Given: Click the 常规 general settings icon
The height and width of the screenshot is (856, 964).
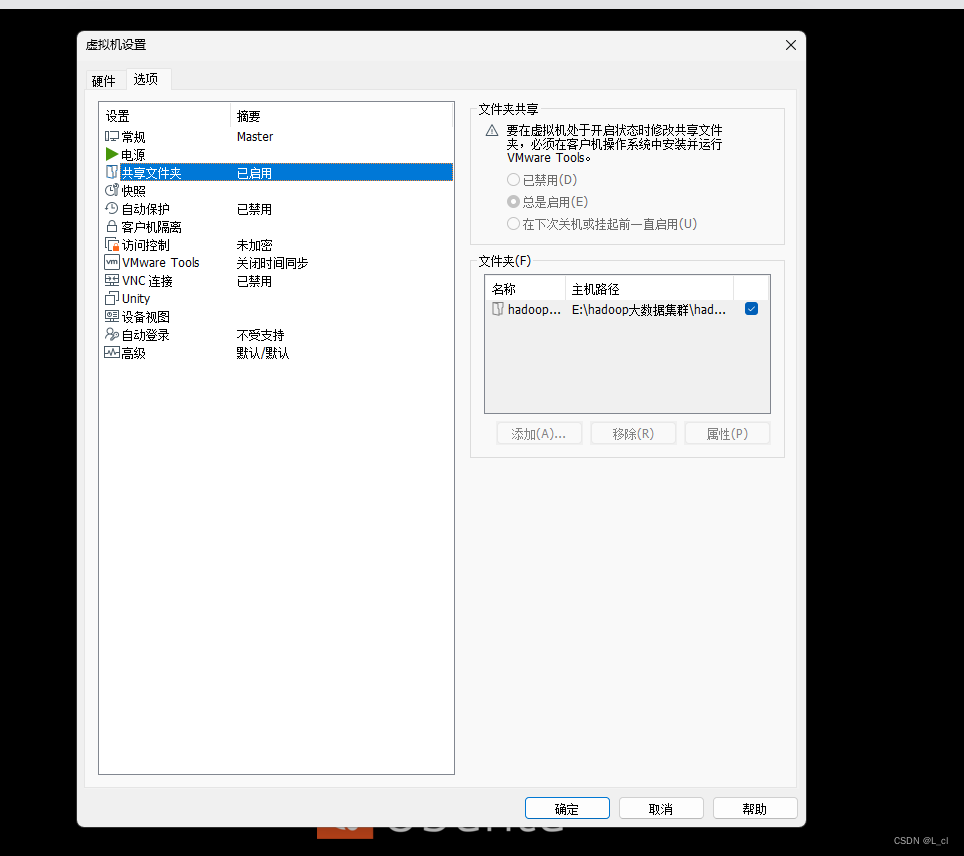Looking at the screenshot, I should [x=111, y=137].
